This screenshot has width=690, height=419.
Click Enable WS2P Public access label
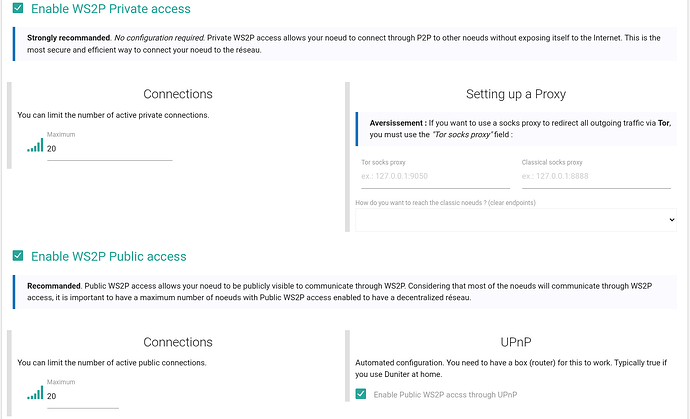click(x=108, y=256)
